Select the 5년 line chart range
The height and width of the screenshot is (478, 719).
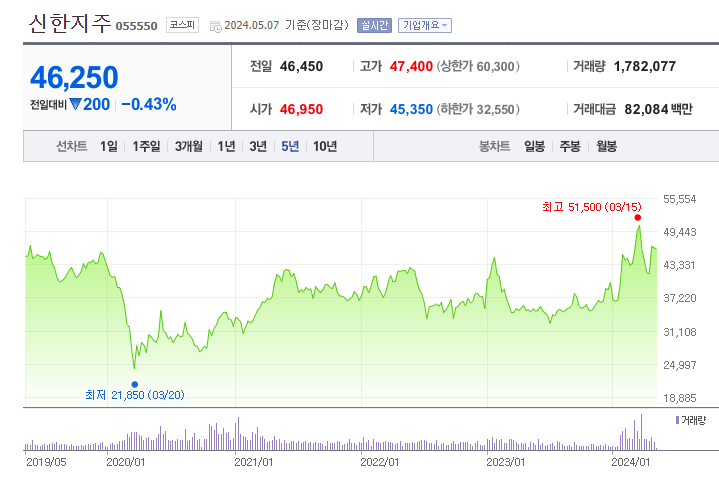click(x=290, y=146)
